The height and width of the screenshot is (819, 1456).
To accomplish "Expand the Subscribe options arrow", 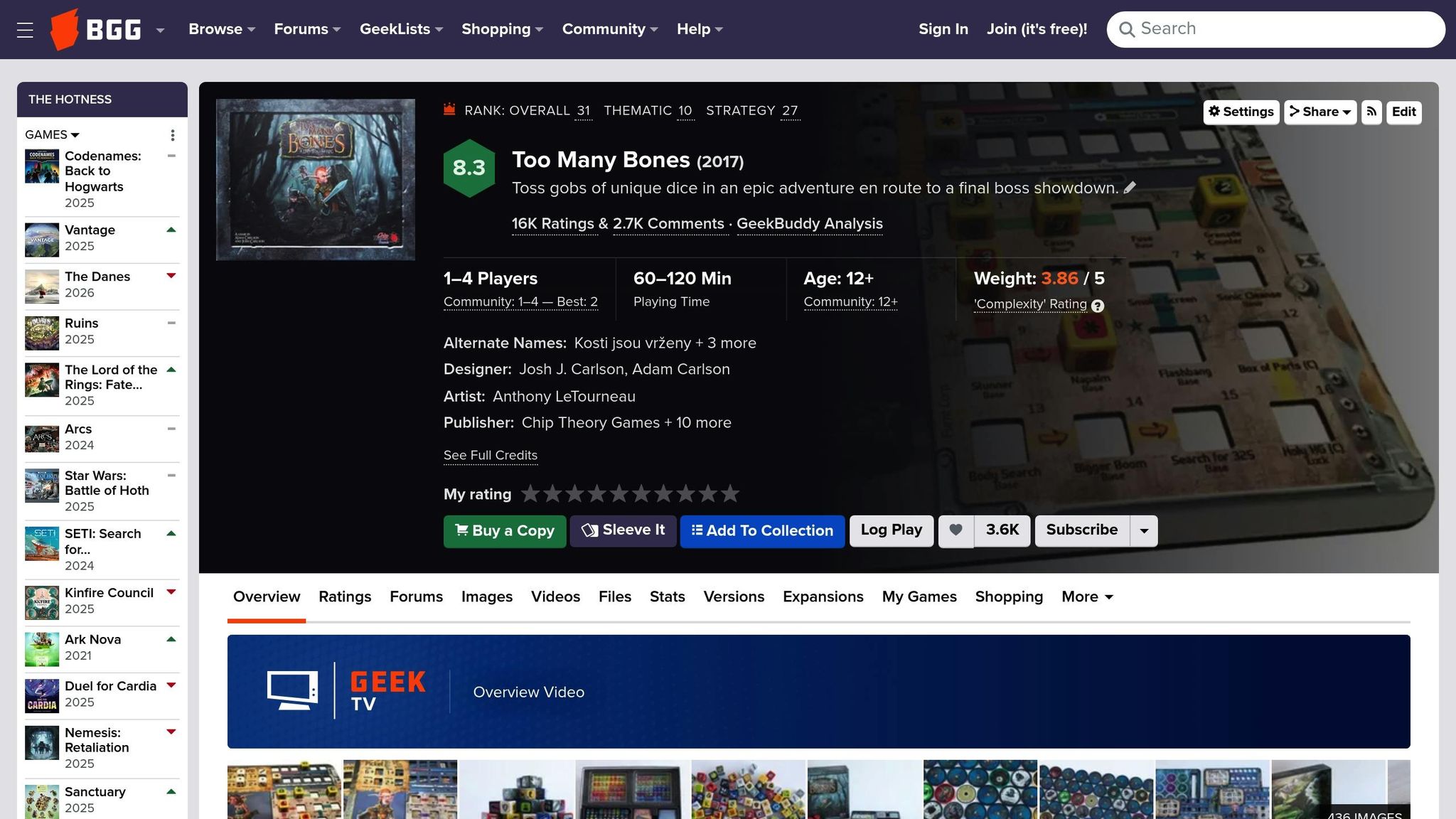I will tap(1144, 531).
